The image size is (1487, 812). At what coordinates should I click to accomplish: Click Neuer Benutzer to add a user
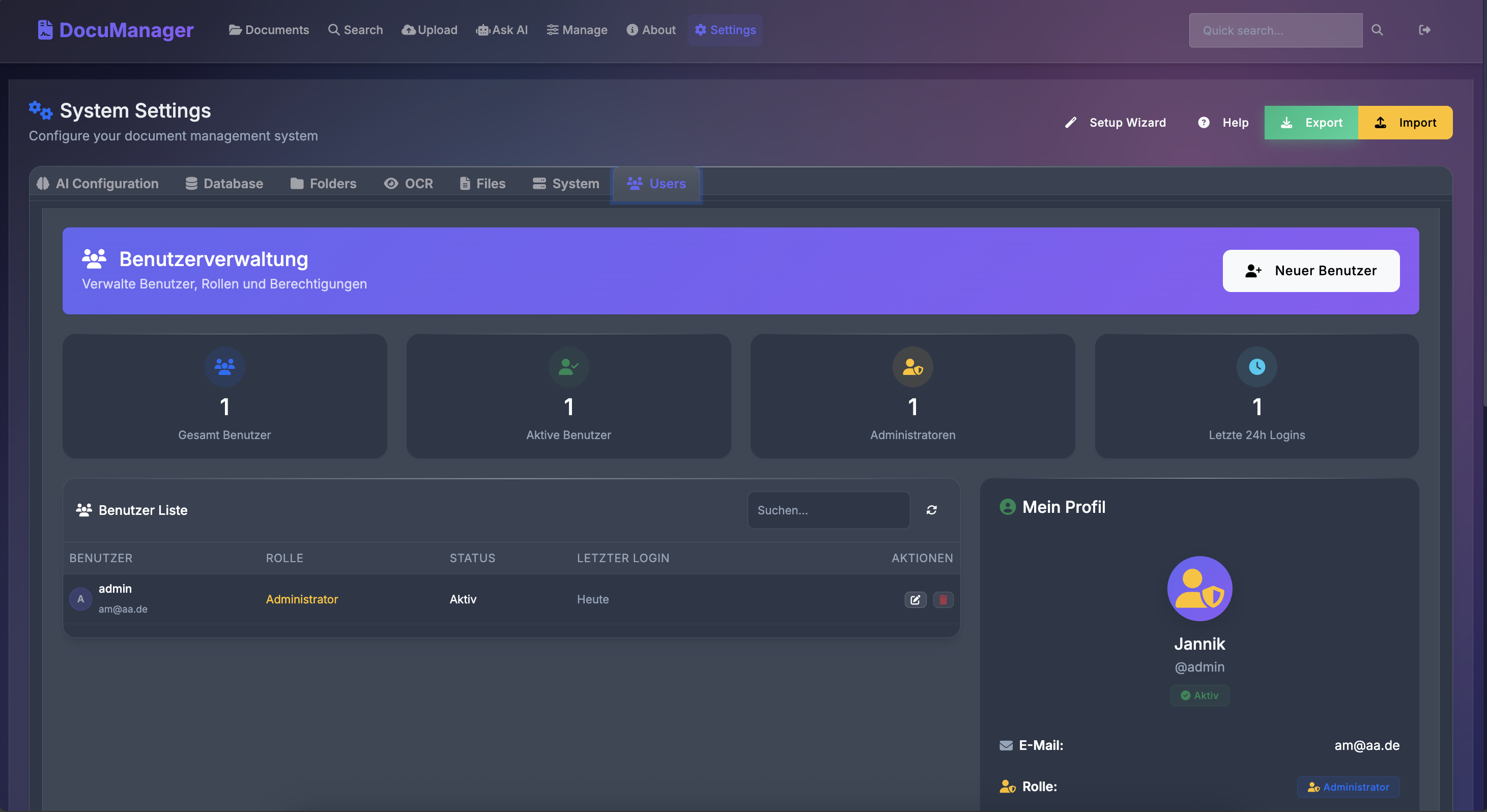pos(1311,271)
